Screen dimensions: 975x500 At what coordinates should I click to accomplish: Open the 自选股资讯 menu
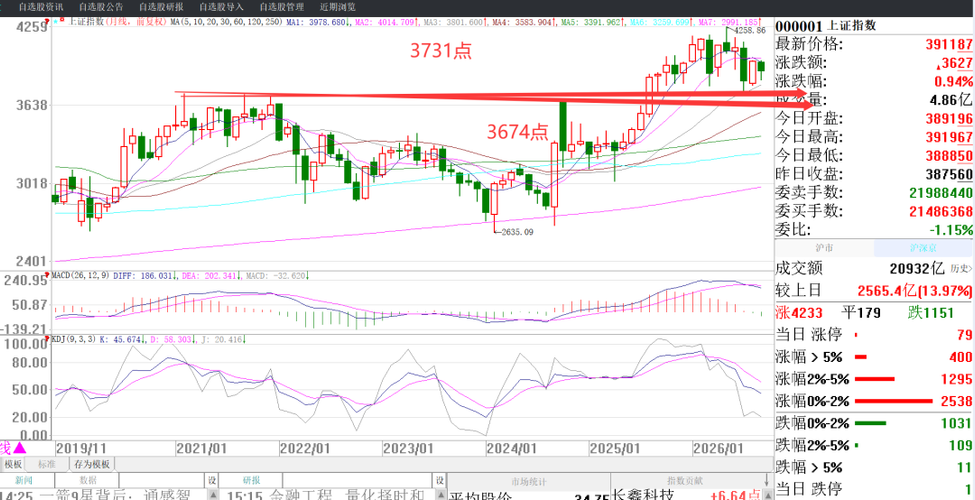pos(41,7)
